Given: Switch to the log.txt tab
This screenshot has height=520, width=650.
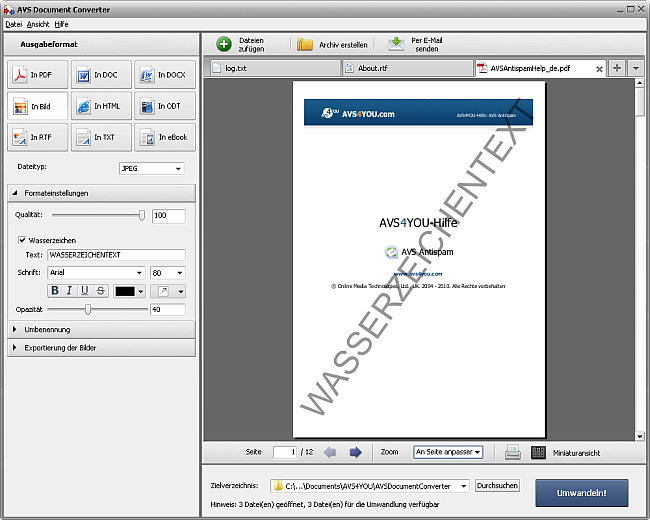Looking at the screenshot, I should click(x=274, y=68).
